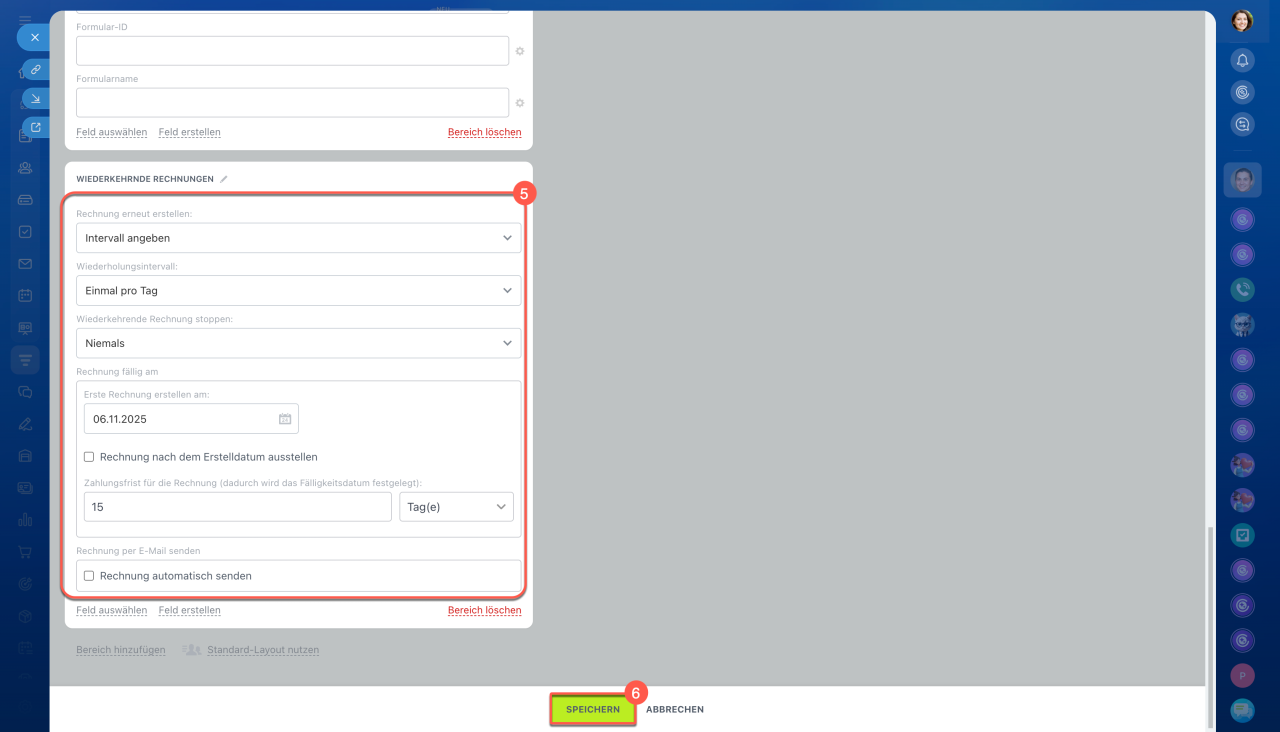Enable "Rechnung nach dem Erstelldatum ausstellen" checkbox
The width and height of the screenshot is (1280, 732).
(x=89, y=457)
